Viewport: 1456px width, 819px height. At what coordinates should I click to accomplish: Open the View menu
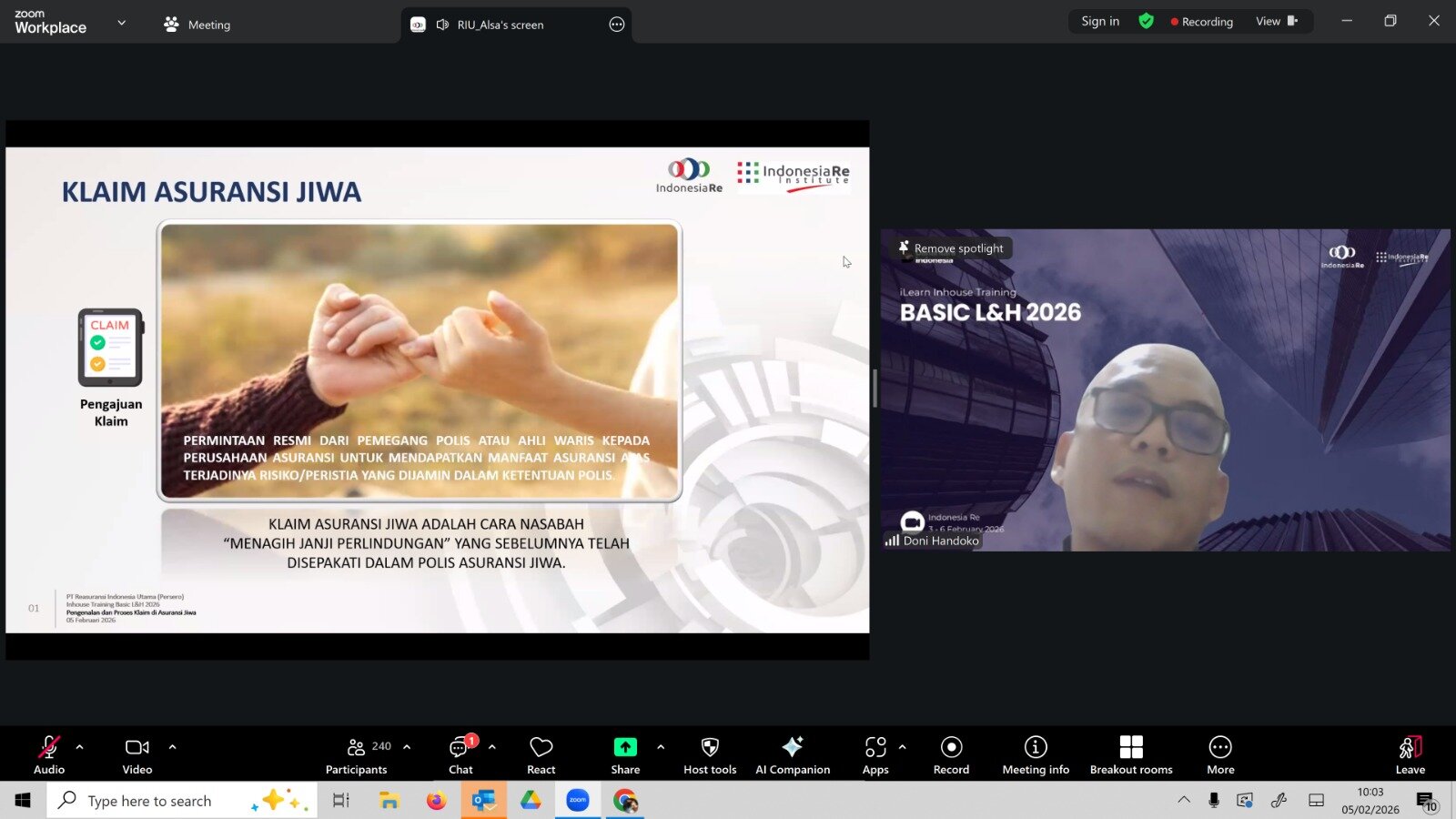[1276, 22]
